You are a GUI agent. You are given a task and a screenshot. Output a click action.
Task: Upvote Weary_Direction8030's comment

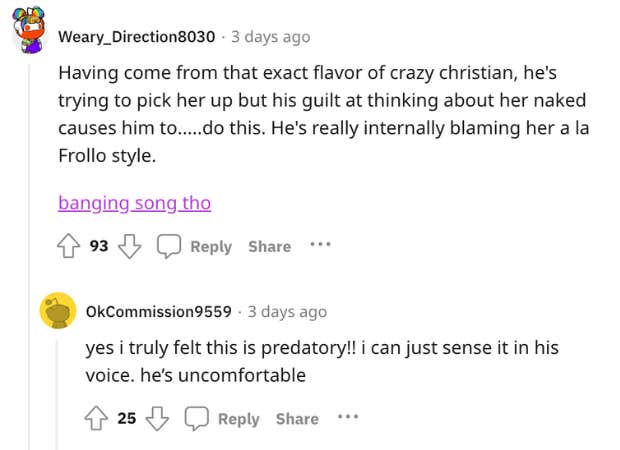69,246
